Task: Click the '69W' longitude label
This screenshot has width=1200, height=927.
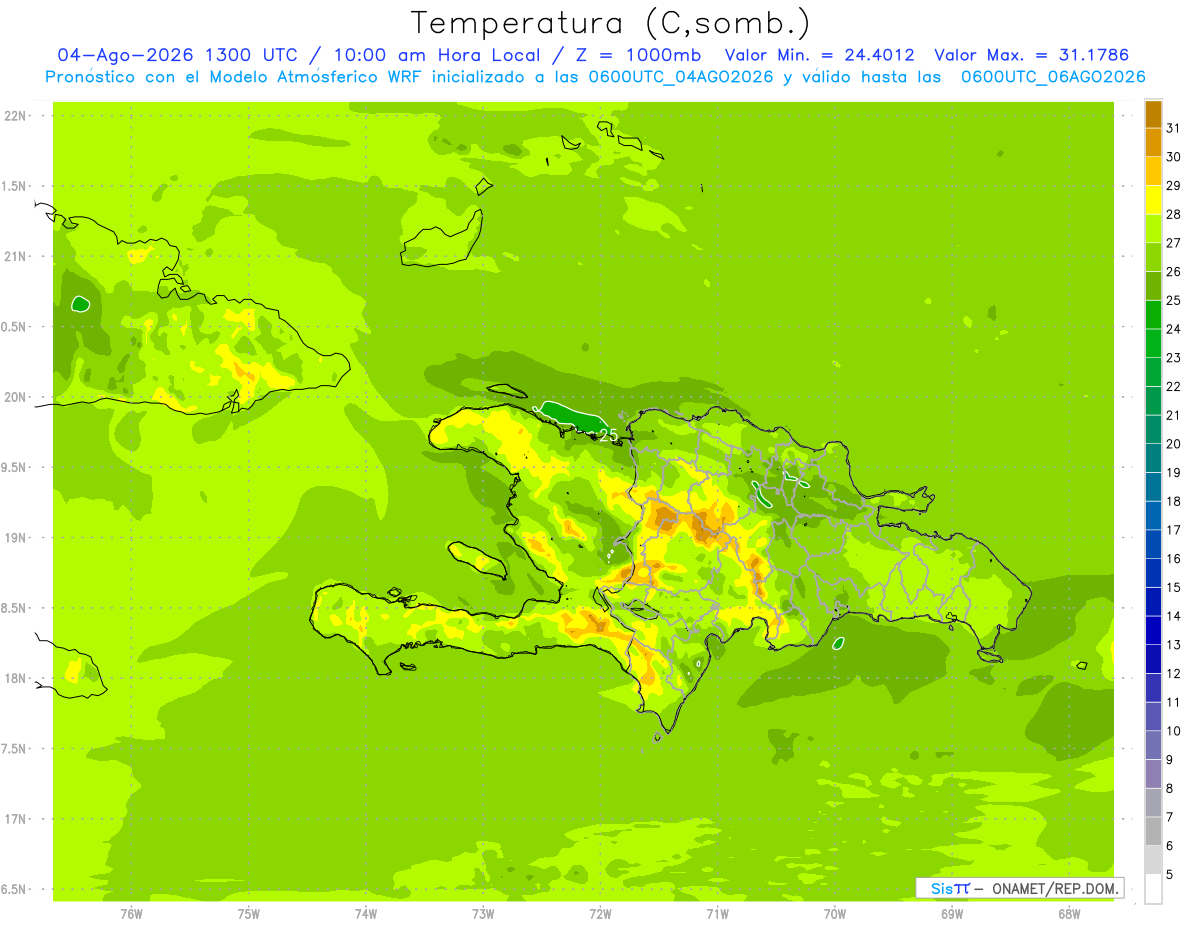Action: pyautogui.click(x=952, y=914)
